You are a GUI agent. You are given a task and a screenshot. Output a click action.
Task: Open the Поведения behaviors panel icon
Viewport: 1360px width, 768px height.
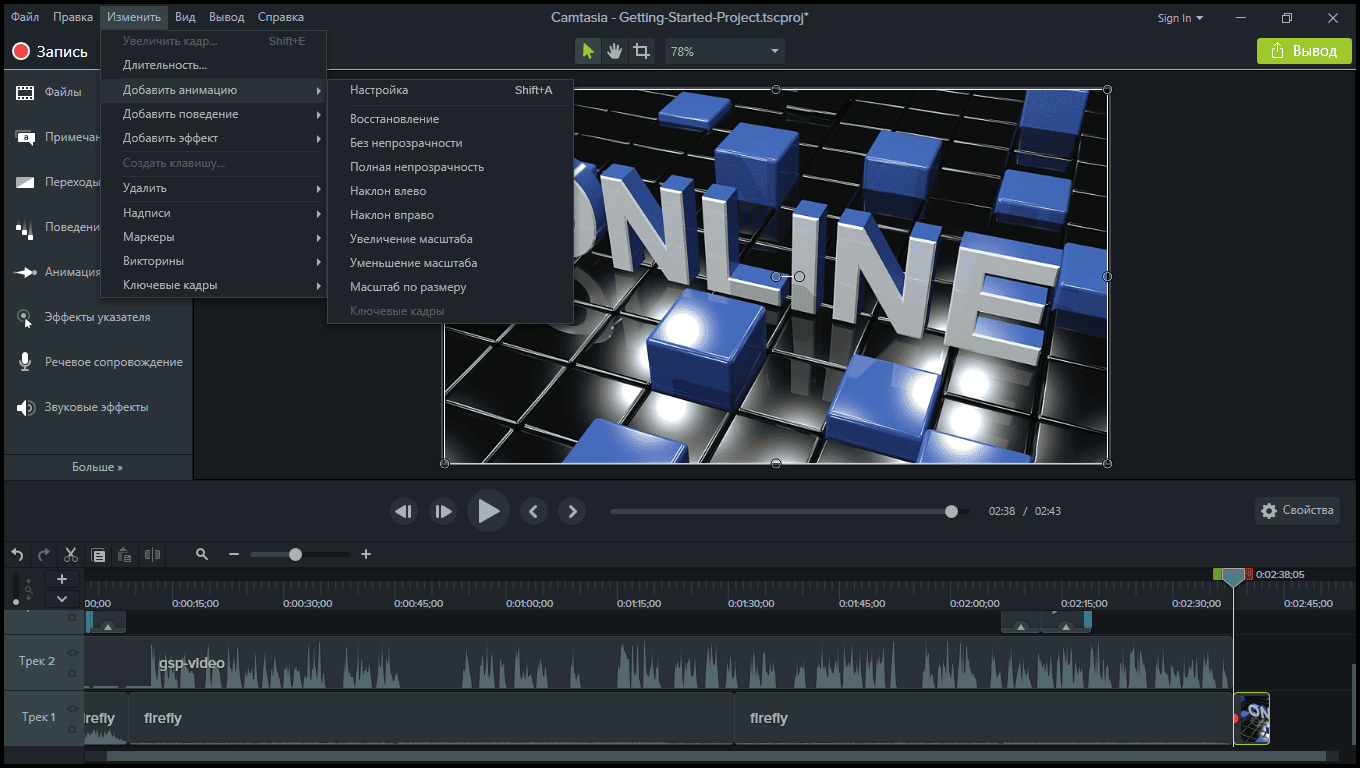[x=26, y=228]
